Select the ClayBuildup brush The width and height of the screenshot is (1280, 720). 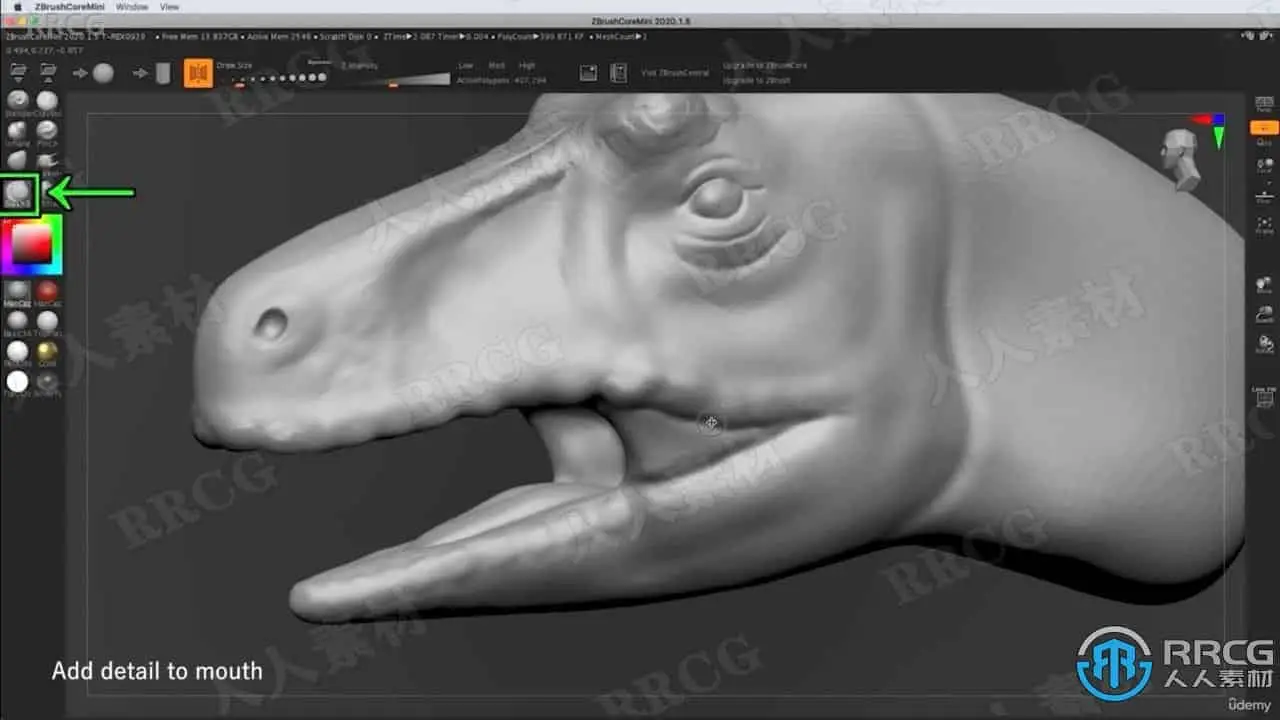click(47, 101)
